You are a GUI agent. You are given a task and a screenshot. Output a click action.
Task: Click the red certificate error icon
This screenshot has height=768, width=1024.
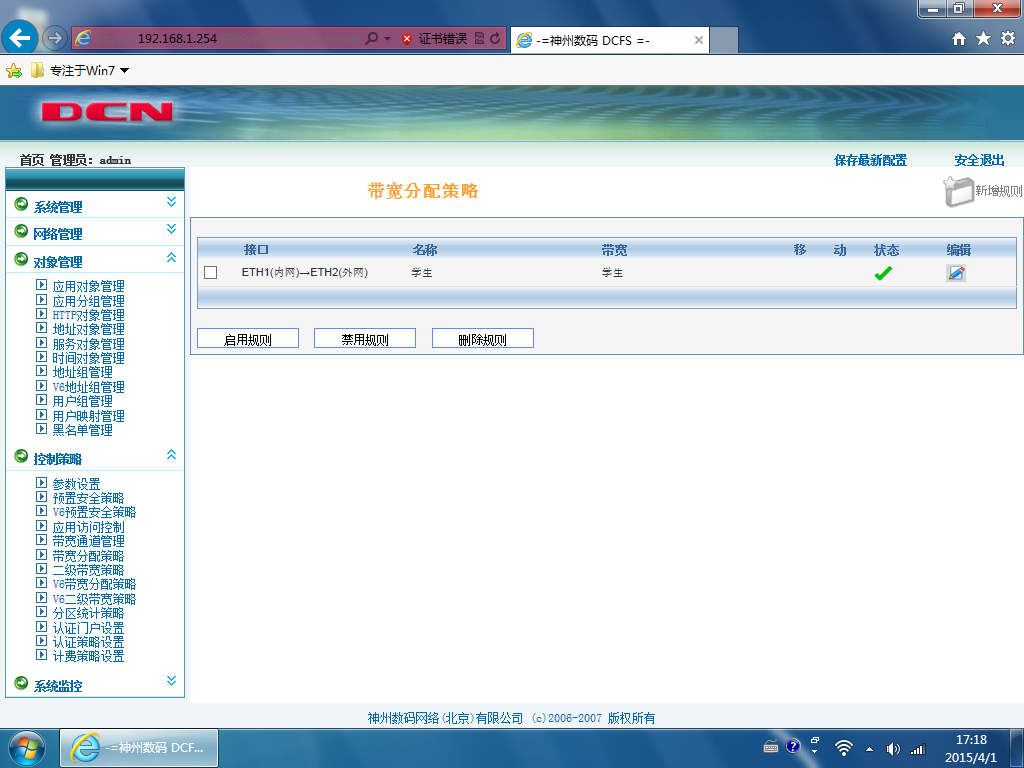(x=407, y=39)
